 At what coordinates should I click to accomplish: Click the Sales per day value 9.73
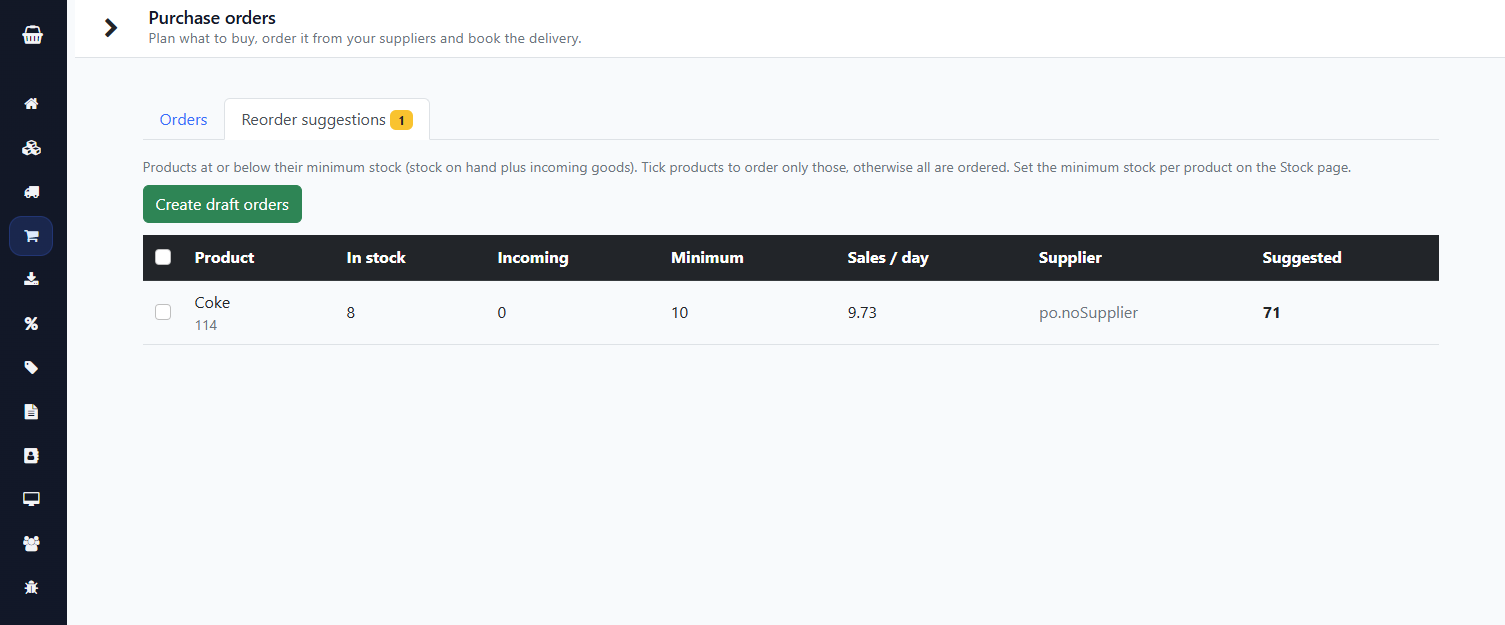tap(862, 312)
